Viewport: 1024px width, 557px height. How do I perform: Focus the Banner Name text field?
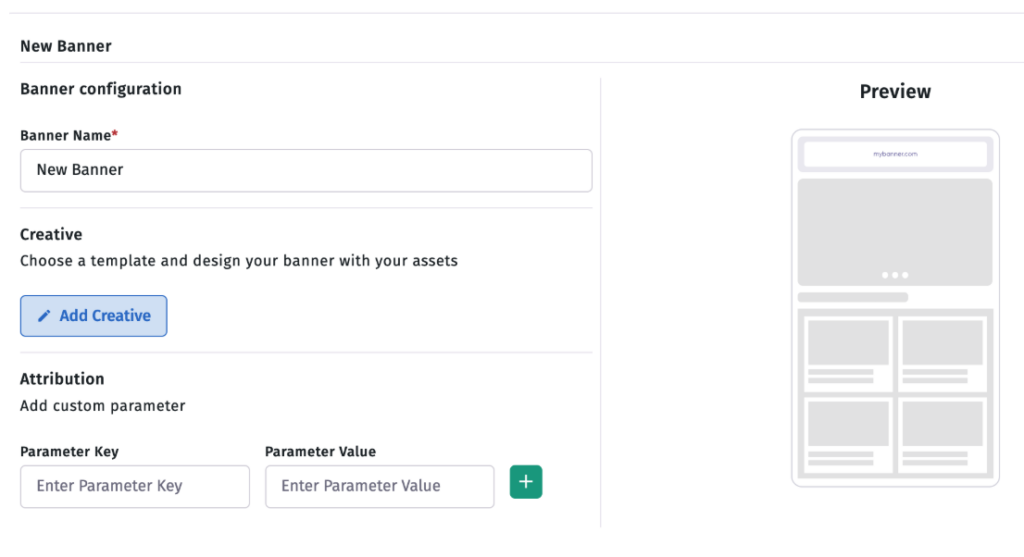click(306, 170)
